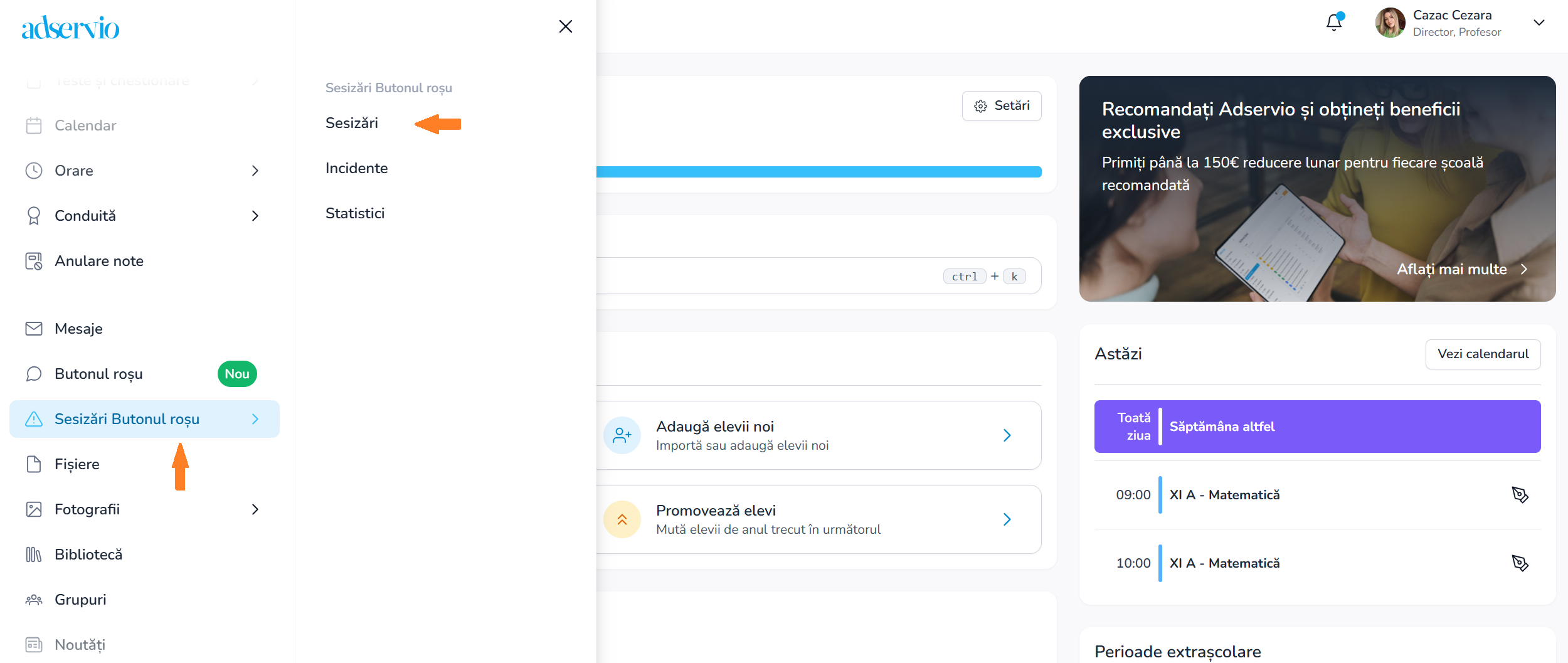Open Bibliotecă books icon
This screenshot has height=663, width=1568.
[x=34, y=554]
